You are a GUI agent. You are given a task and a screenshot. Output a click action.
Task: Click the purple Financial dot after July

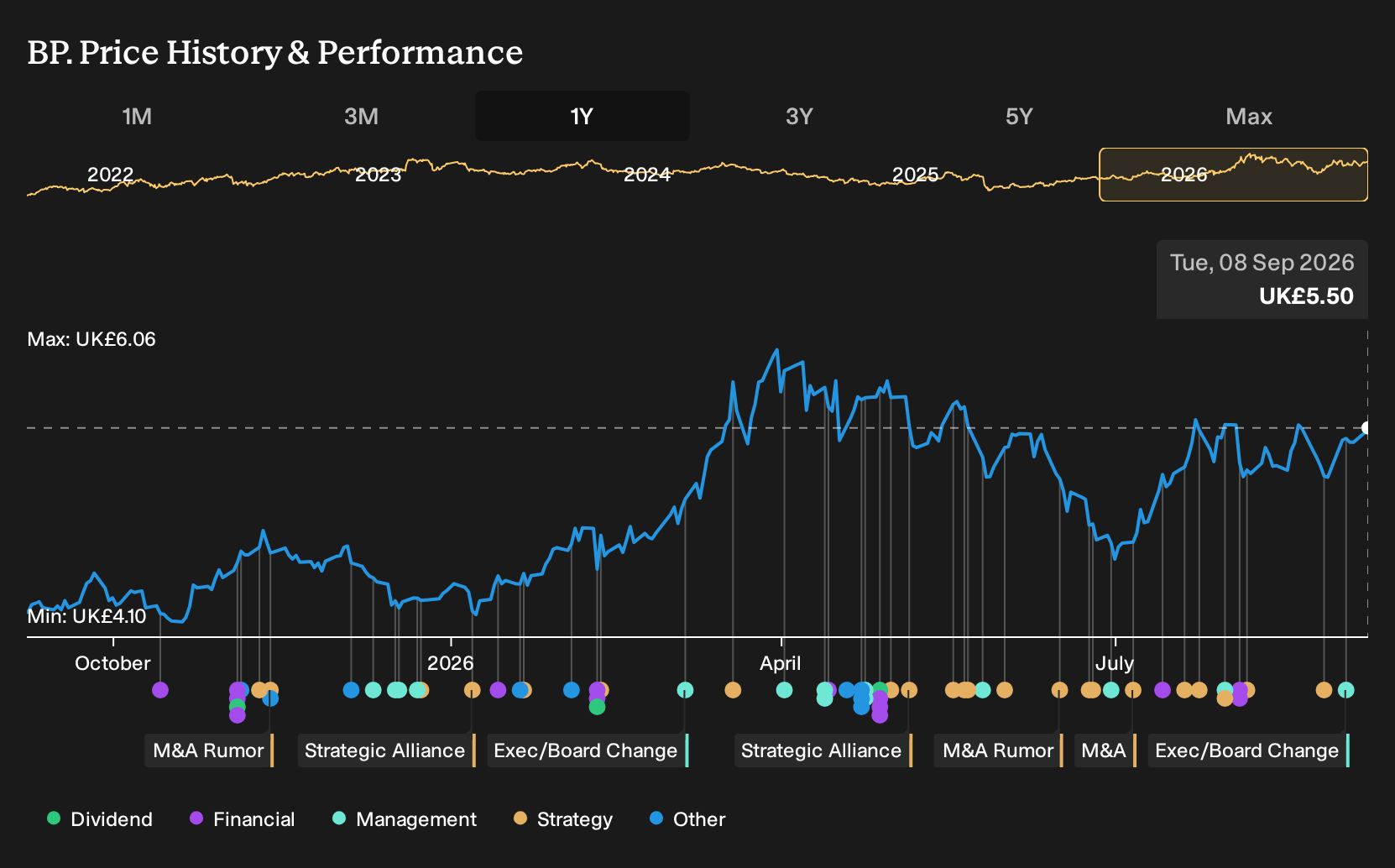coord(1162,690)
